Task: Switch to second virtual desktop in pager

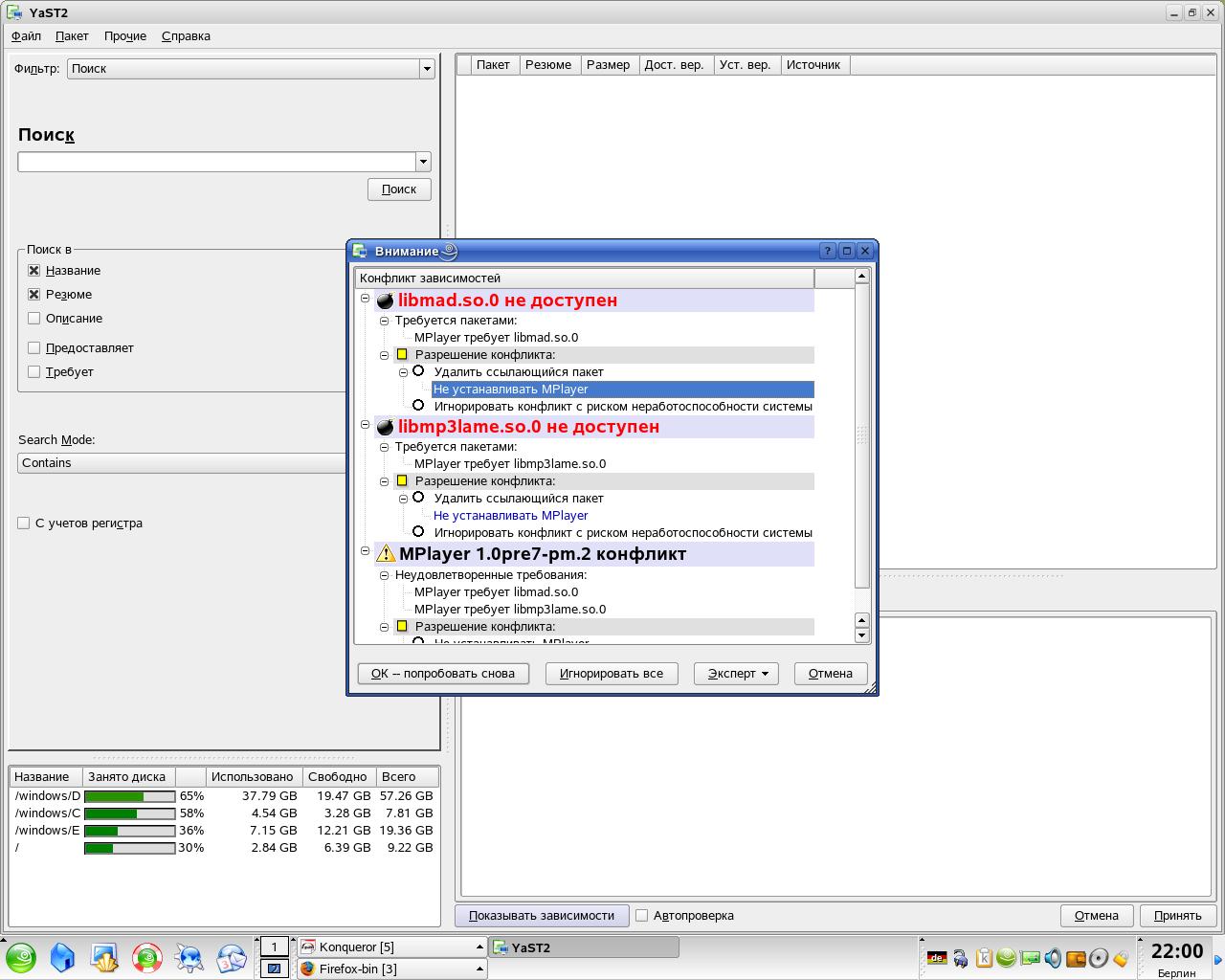Action: tap(274, 969)
